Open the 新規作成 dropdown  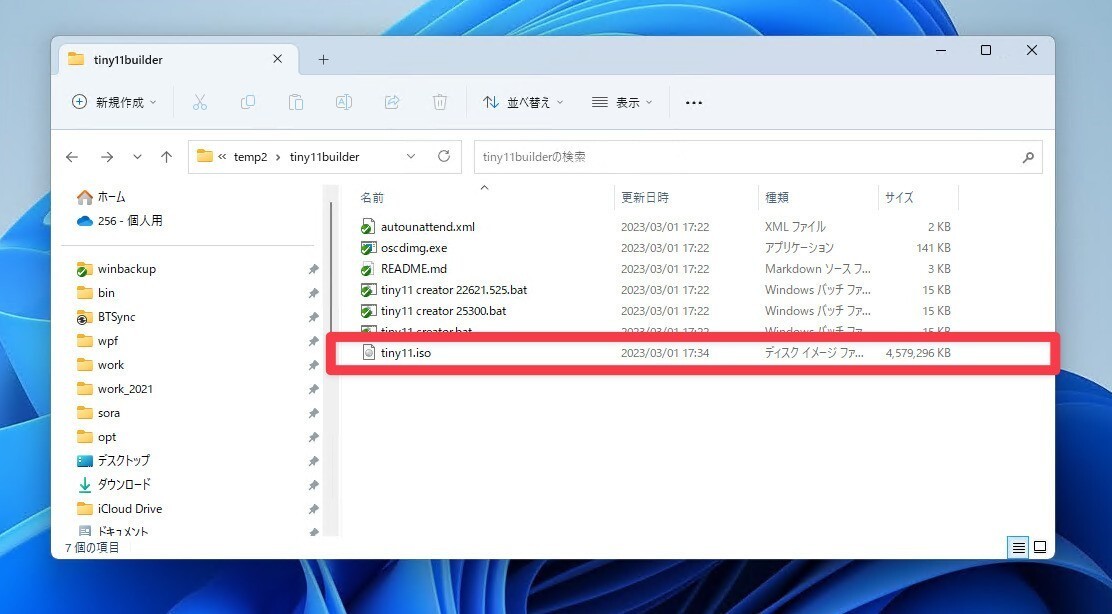tap(113, 102)
